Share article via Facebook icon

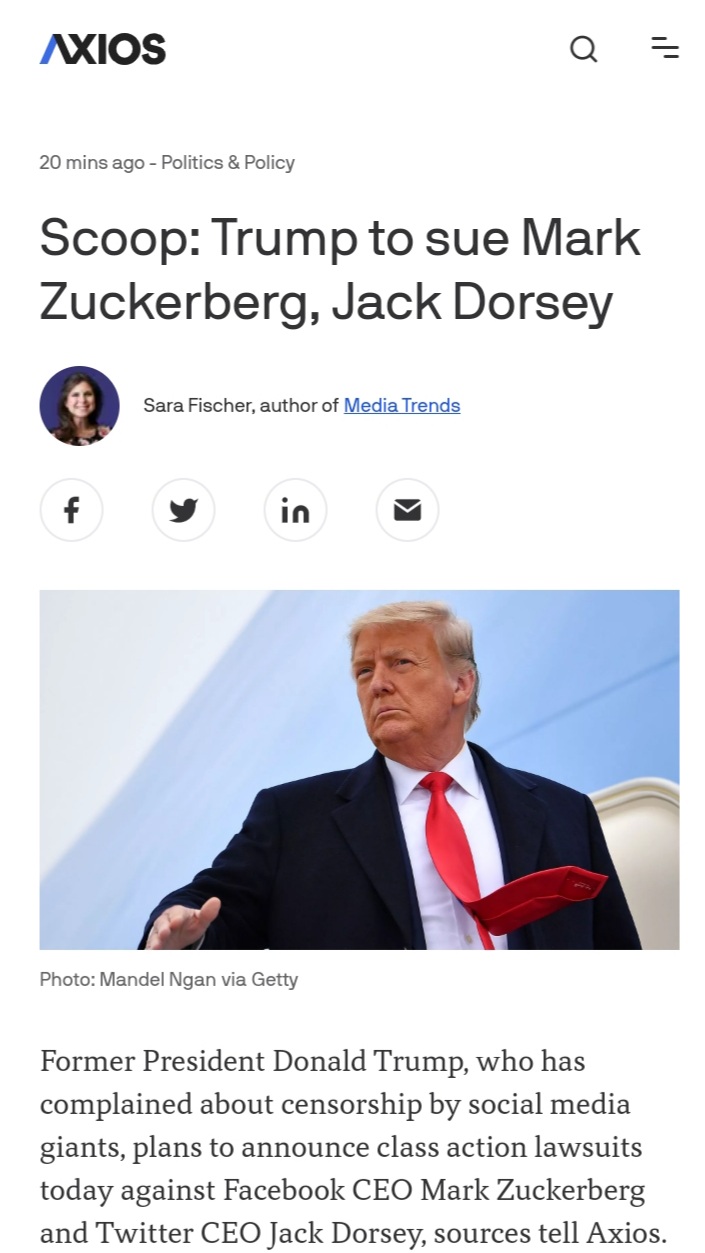(71, 511)
